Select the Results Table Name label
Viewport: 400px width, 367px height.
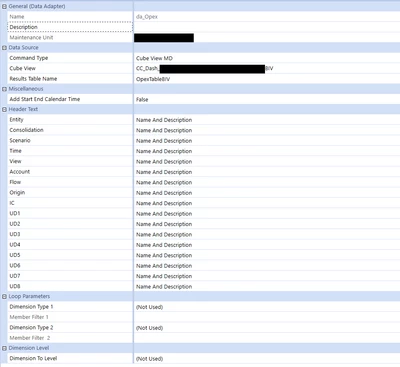click(x=33, y=79)
